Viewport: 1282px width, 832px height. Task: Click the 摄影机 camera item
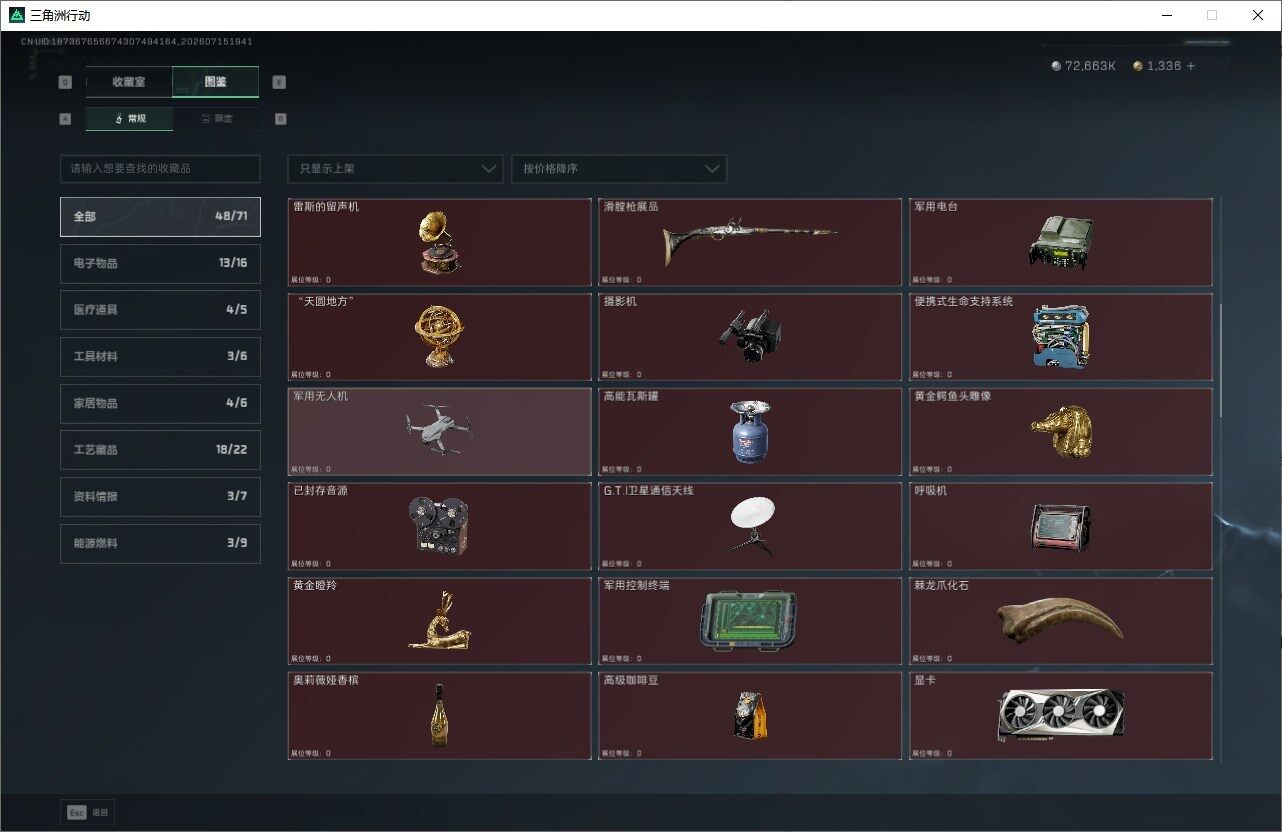point(750,337)
